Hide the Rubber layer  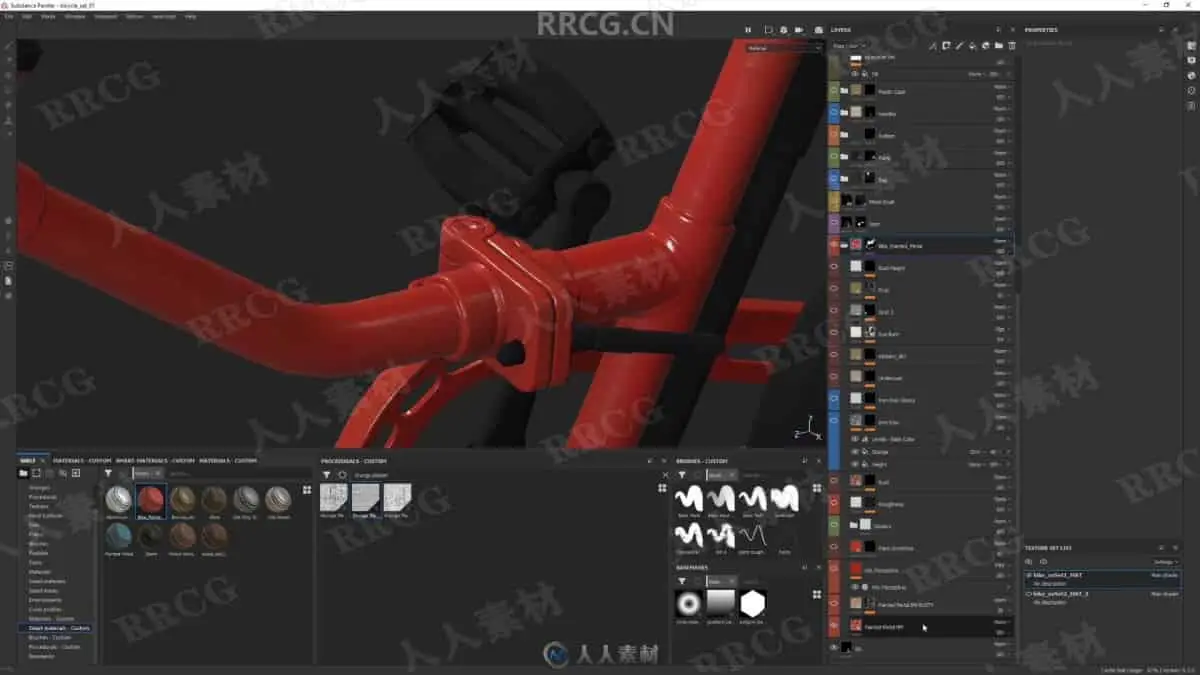[x=834, y=135]
